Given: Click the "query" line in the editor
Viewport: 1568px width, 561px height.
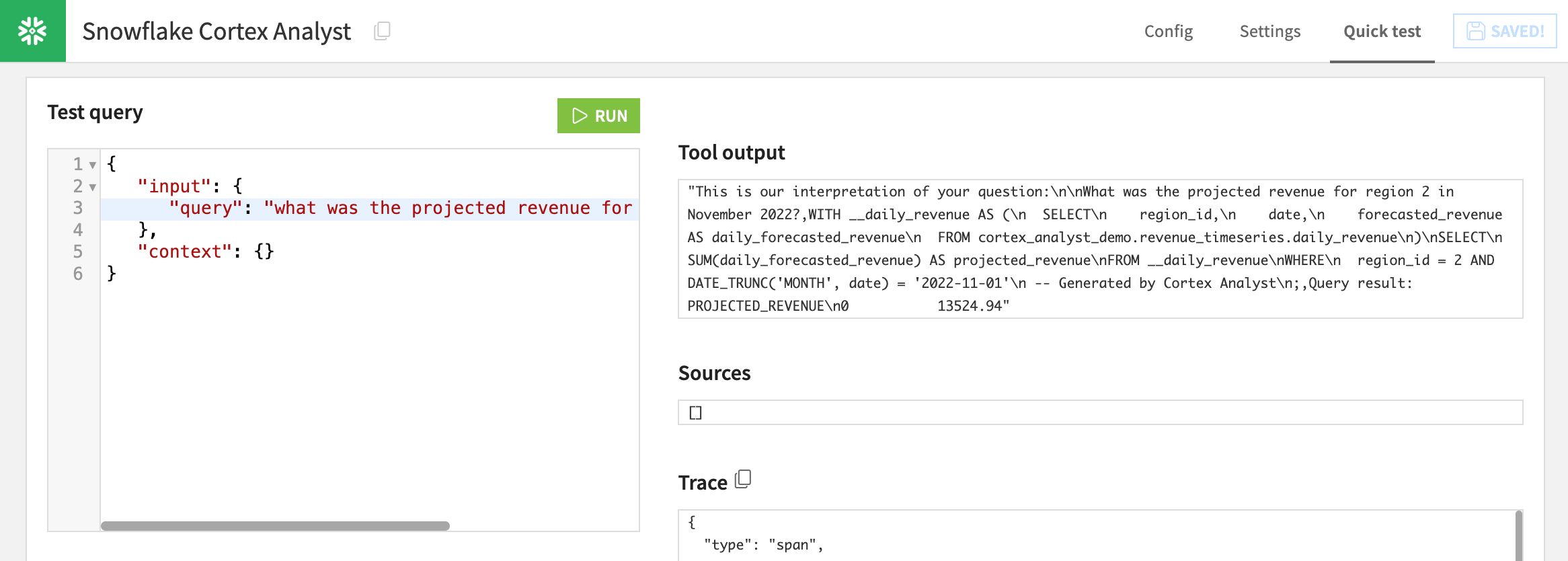Looking at the screenshot, I should pos(370,209).
